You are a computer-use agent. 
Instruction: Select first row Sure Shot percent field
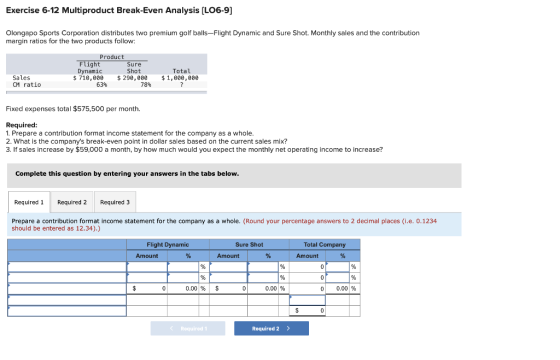click(263, 267)
